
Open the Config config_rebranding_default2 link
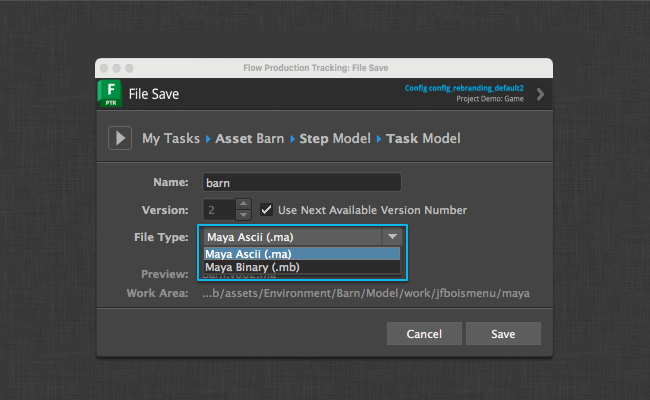click(x=464, y=88)
